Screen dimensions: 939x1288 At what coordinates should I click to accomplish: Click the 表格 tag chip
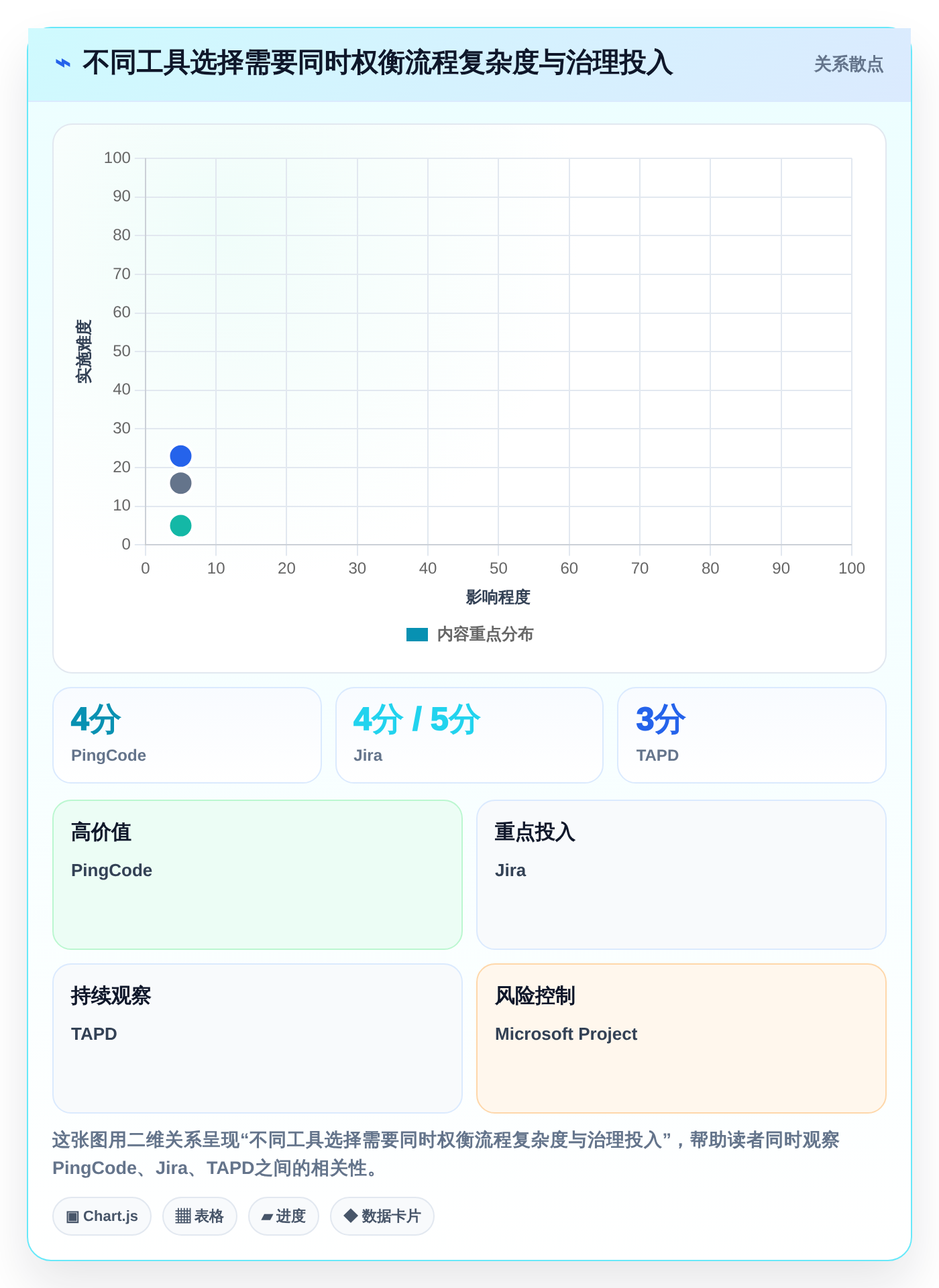click(200, 1216)
